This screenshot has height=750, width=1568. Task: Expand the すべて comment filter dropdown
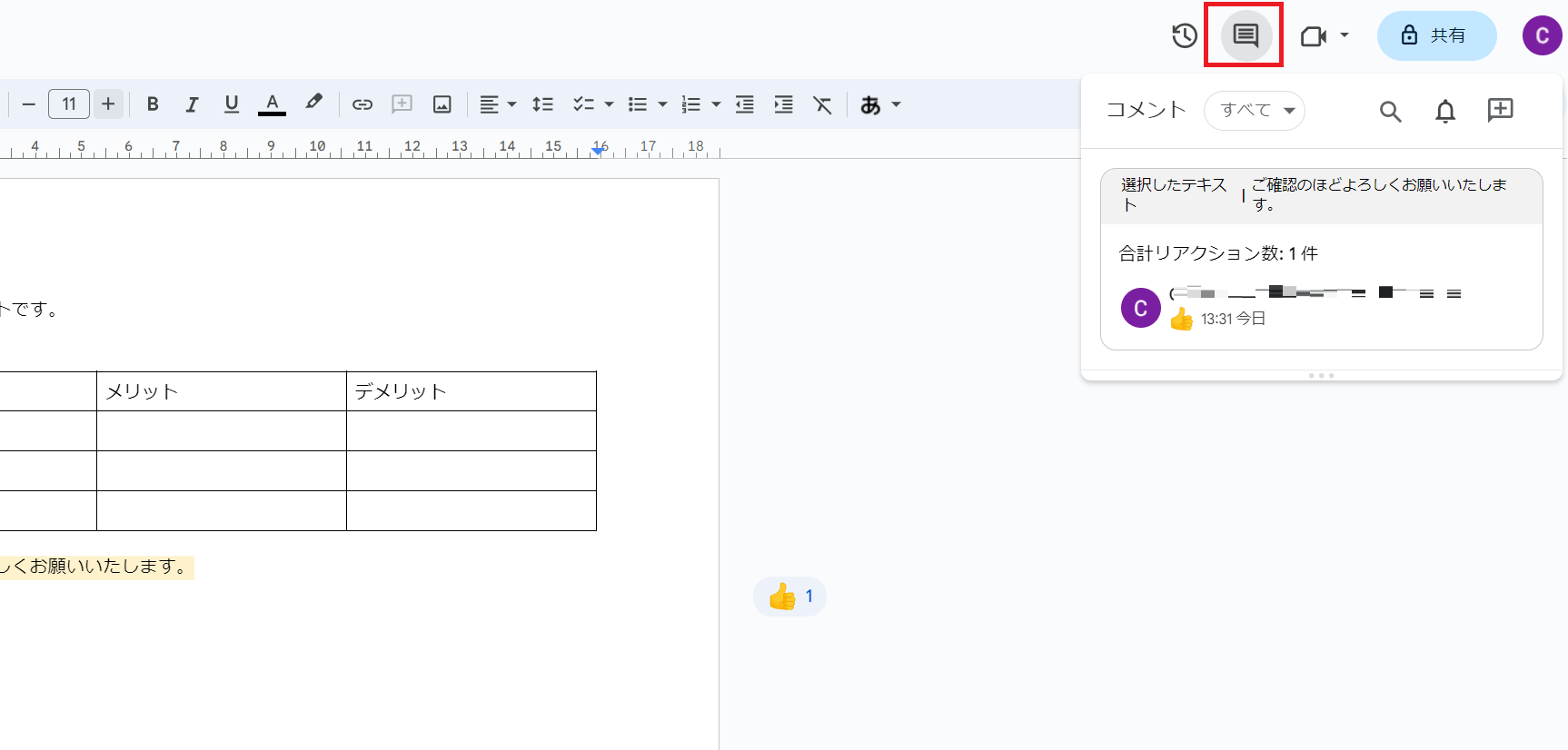click(x=1255, y=111)
